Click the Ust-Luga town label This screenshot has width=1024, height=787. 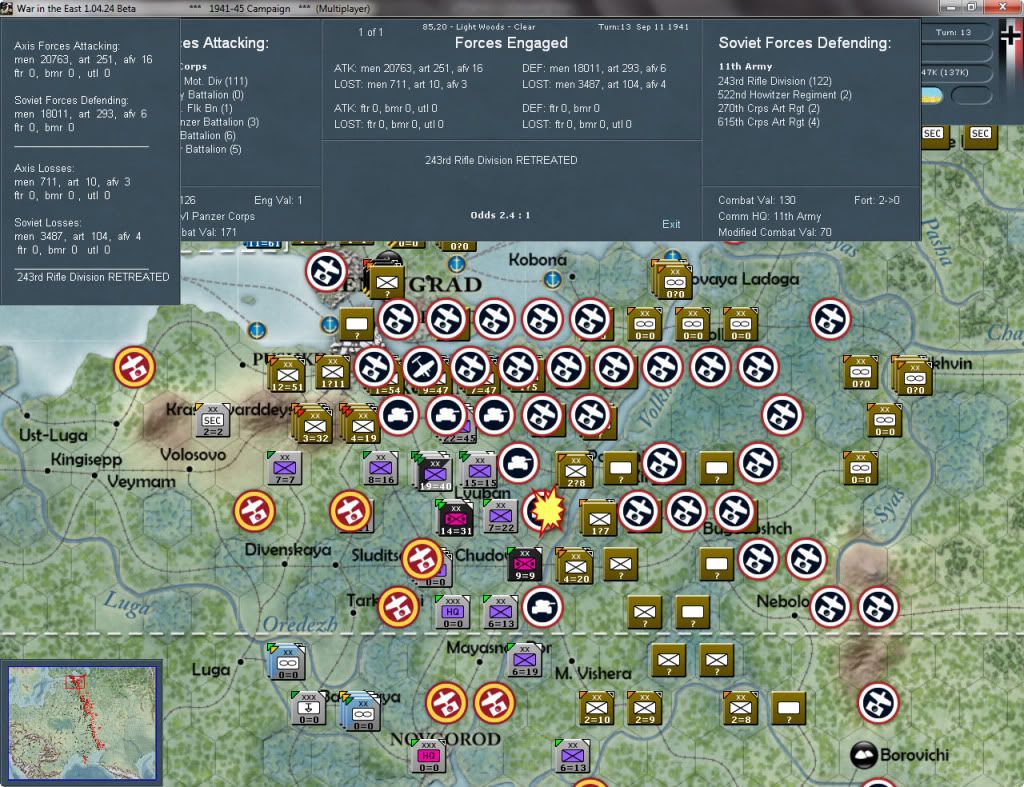click(53, 435)
